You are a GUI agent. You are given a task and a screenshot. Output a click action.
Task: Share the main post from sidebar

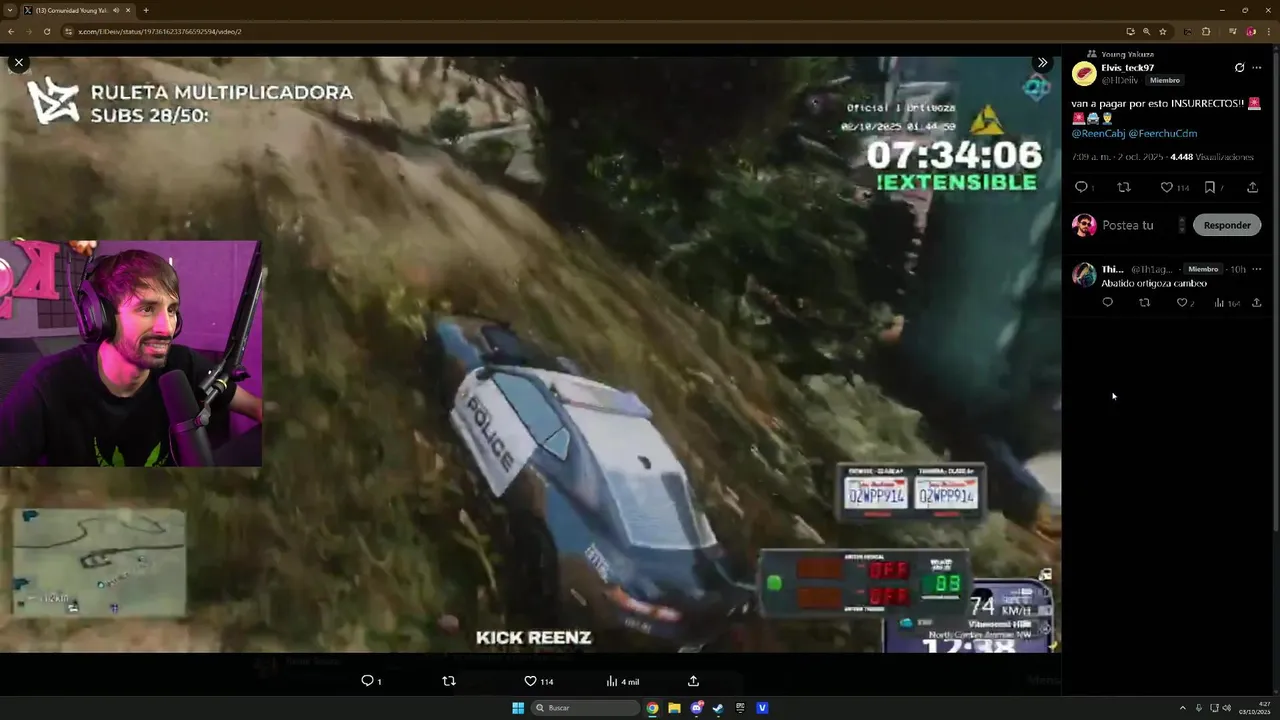(x=1252, y=187)
